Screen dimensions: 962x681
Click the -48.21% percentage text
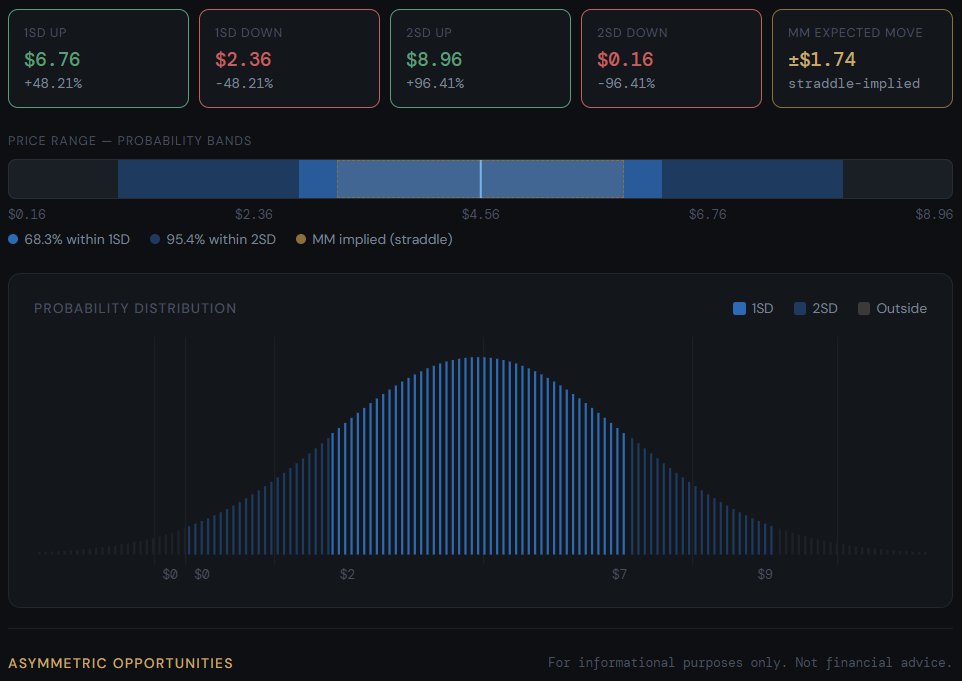click(244, 83)
